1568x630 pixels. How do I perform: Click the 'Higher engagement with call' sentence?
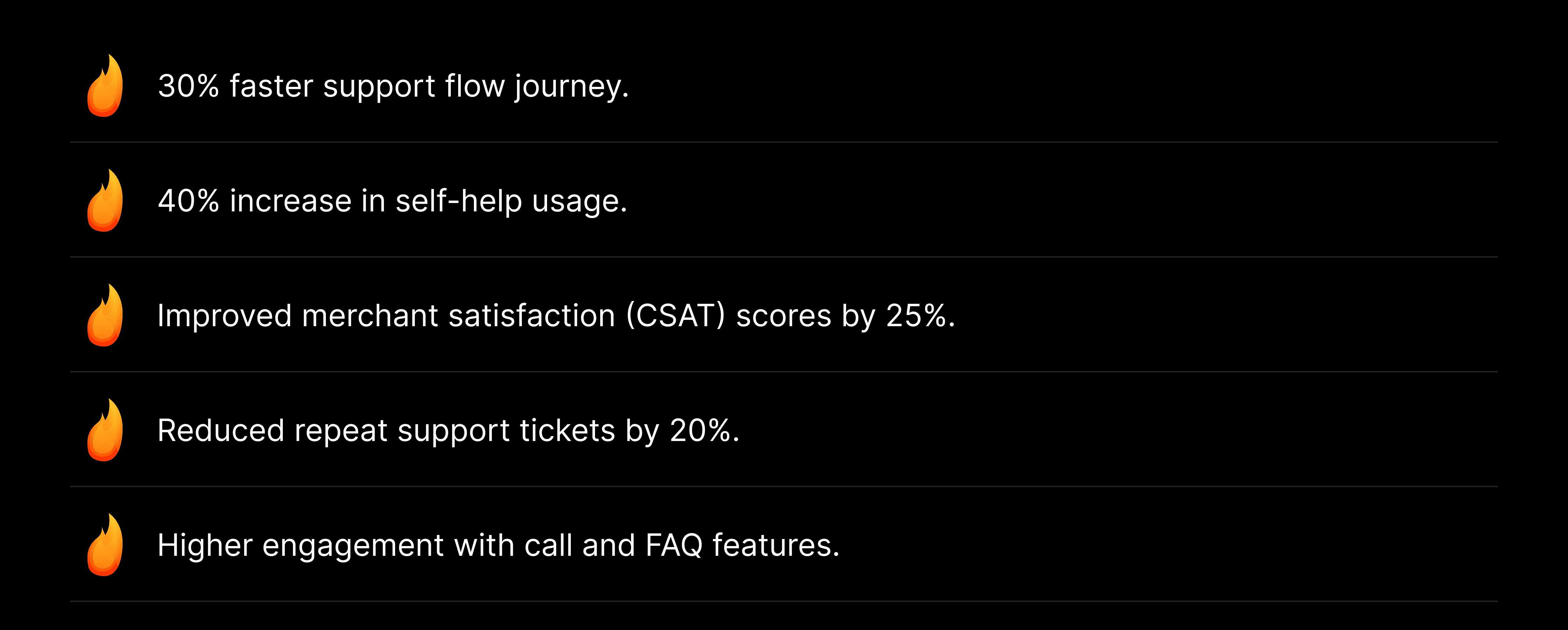point(498,545)
